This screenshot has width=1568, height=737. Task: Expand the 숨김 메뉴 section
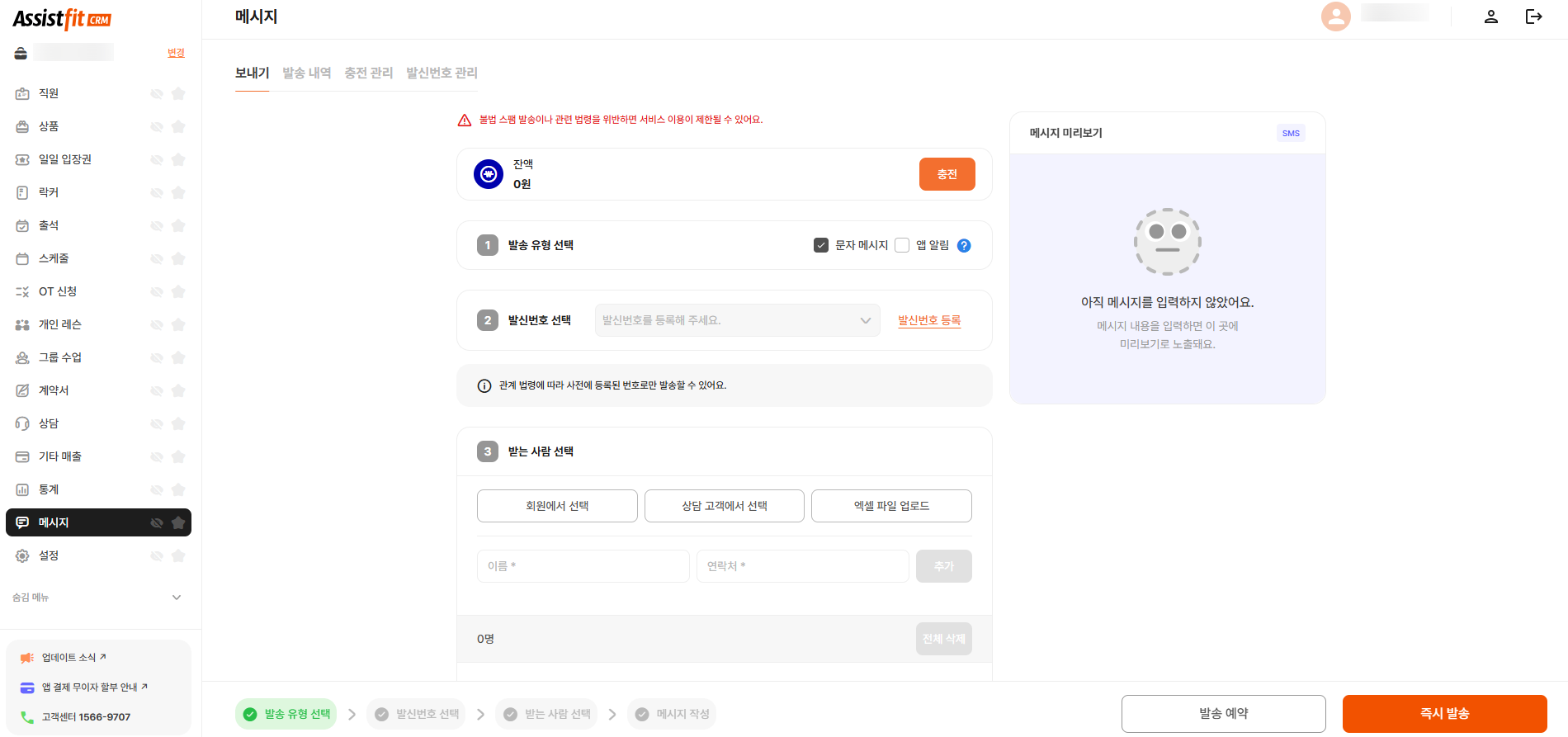click(x=98, y=598)
